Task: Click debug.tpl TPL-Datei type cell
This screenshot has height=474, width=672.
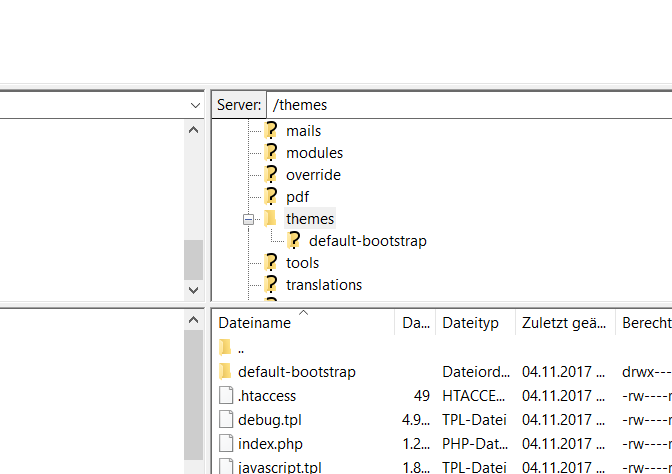Action: pos(474,420)
